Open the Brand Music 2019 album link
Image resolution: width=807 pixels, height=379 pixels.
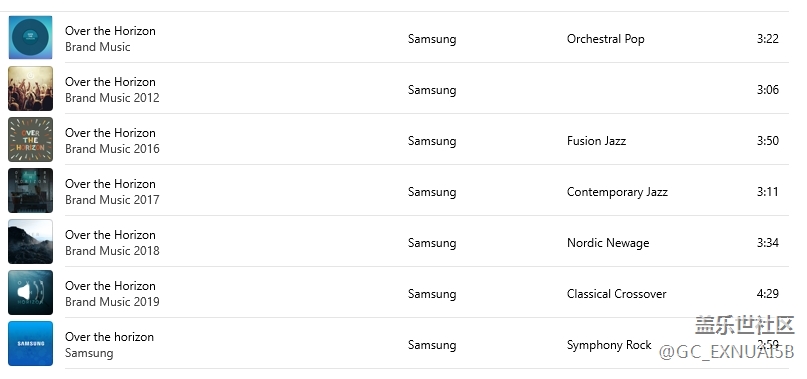[x=112, y=302]
